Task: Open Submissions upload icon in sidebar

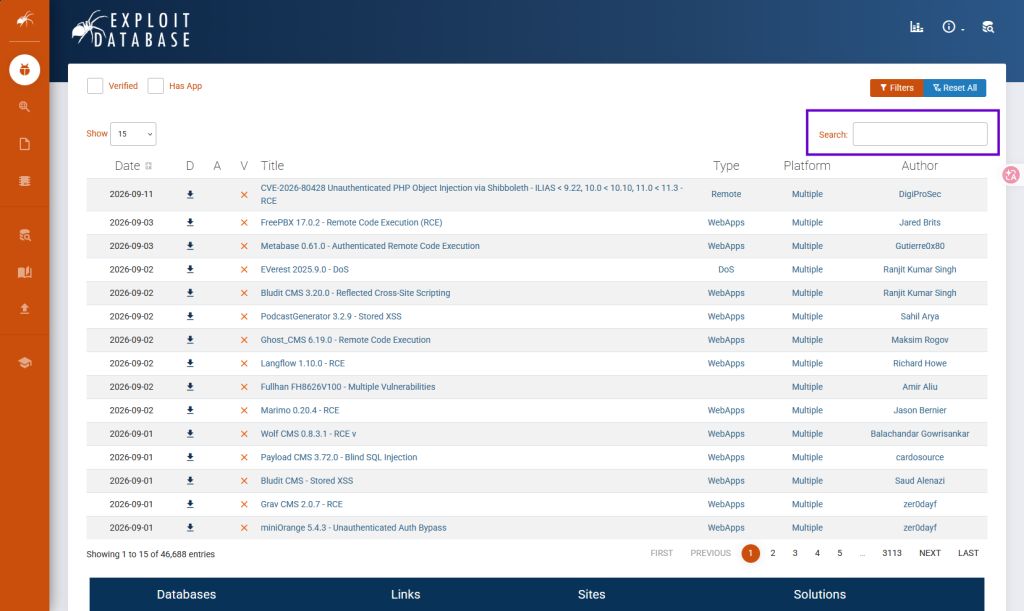Action: tap(25, 309)
